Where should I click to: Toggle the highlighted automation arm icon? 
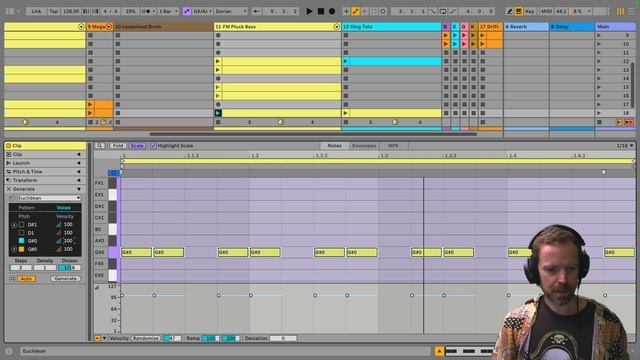pyautogui.click(x=356, y=11)
